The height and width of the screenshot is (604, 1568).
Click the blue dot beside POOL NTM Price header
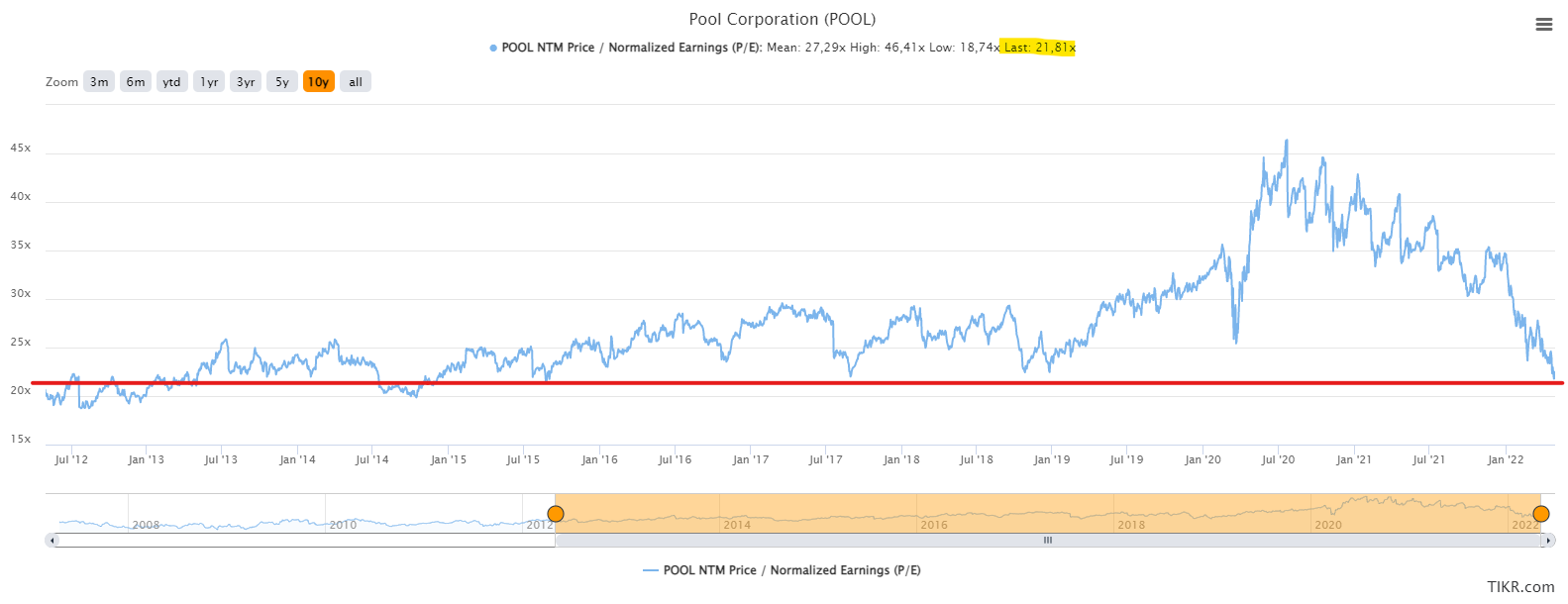pyautogui.click(x=493, y=48)
